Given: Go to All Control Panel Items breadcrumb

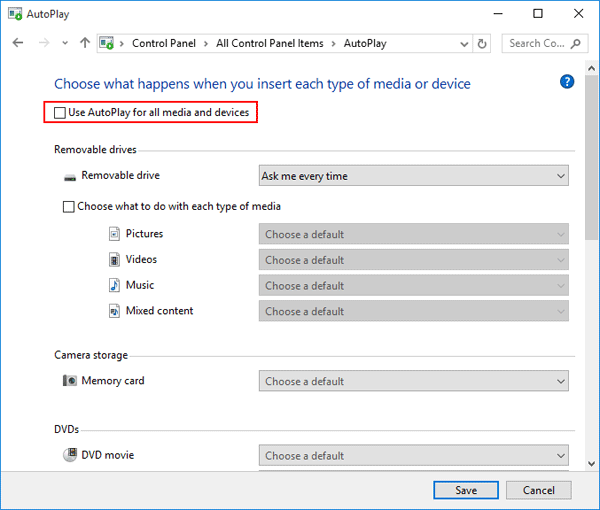Looking at the screenshot, I should tap(272, 44).
